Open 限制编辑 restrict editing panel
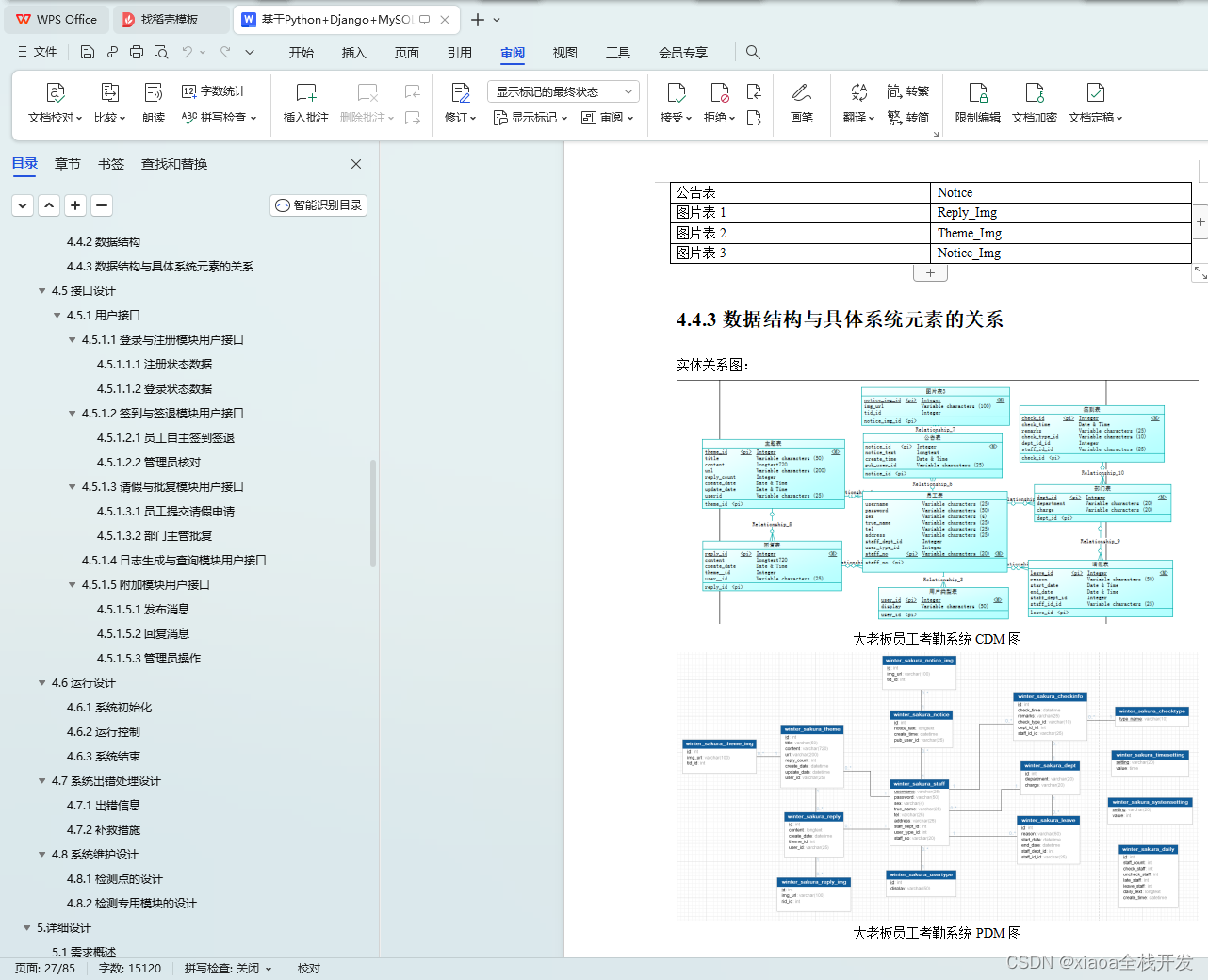The width and height of the screenshot is (1208, 980). (980, 102)
